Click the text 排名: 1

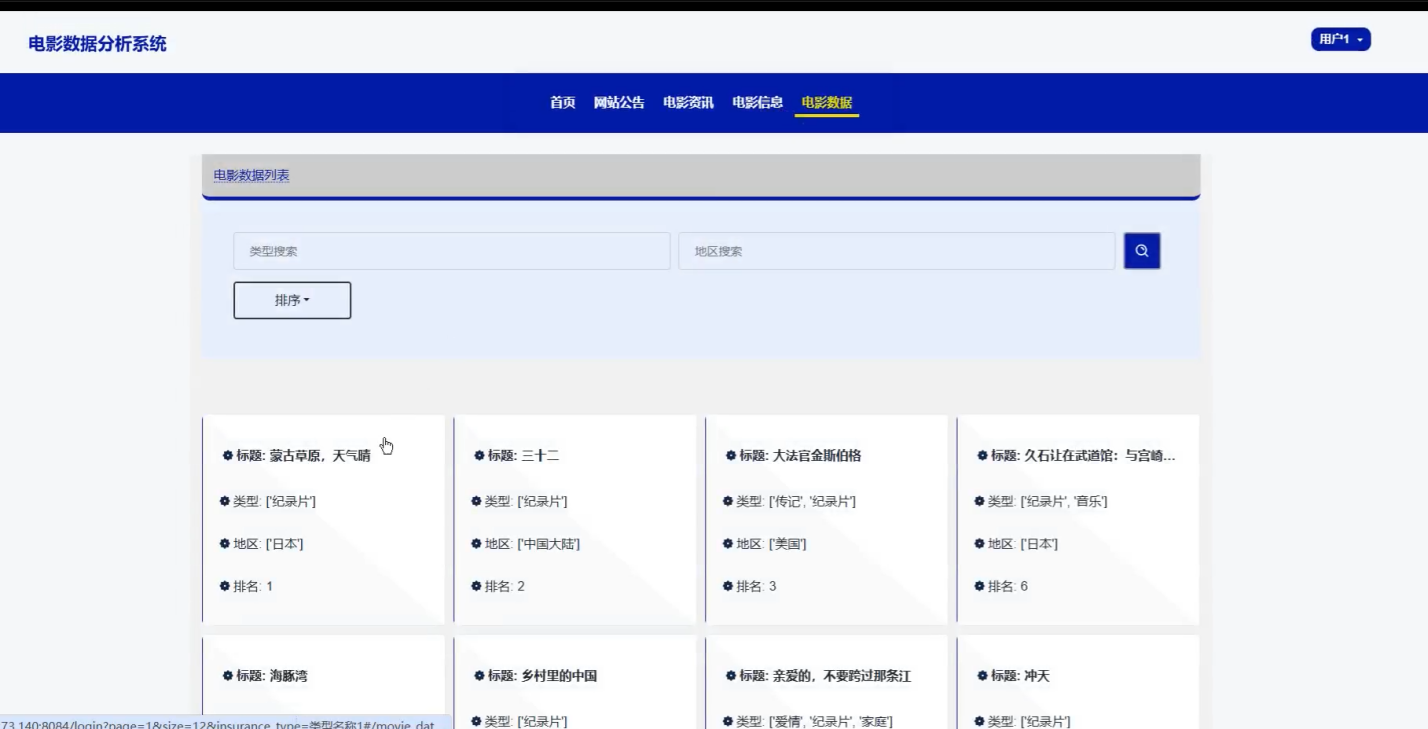pos(253,586)
